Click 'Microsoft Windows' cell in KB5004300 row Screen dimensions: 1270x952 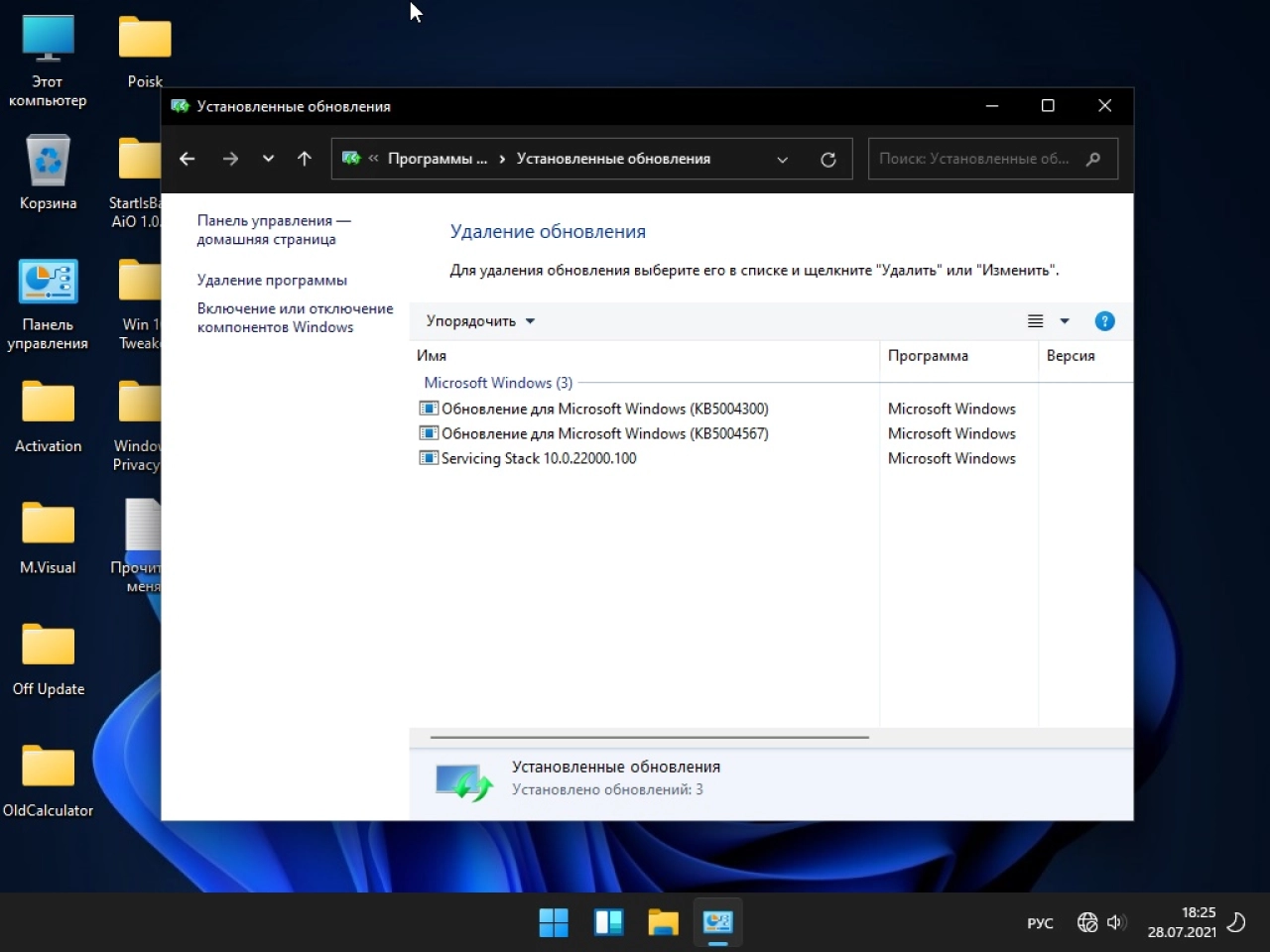pos(952,409)
